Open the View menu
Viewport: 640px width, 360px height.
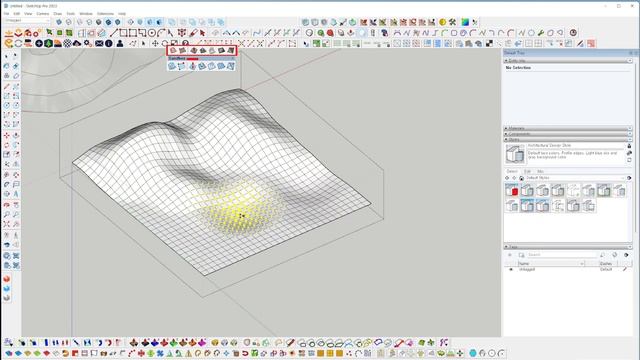(28, 13)
